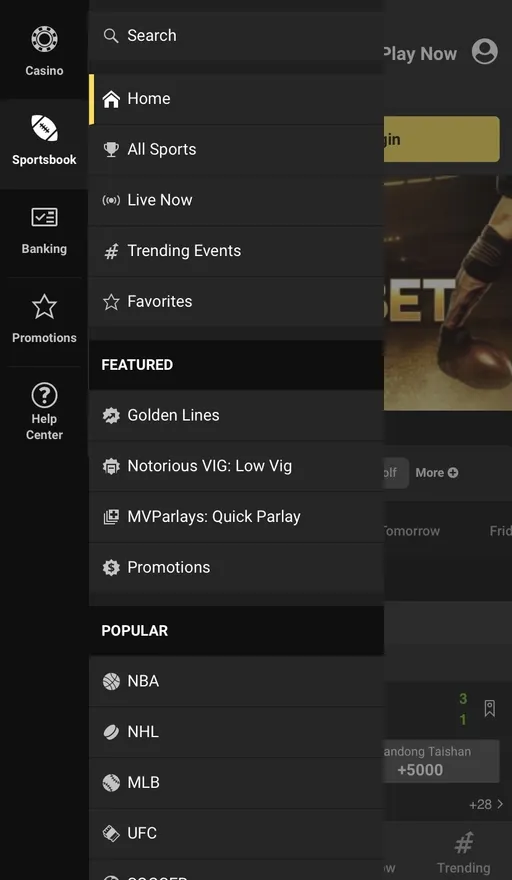Open MVParlays: Quick Parlay
Image resolution: width=512 pixels, height=880 pixels.
pos(236,517)
